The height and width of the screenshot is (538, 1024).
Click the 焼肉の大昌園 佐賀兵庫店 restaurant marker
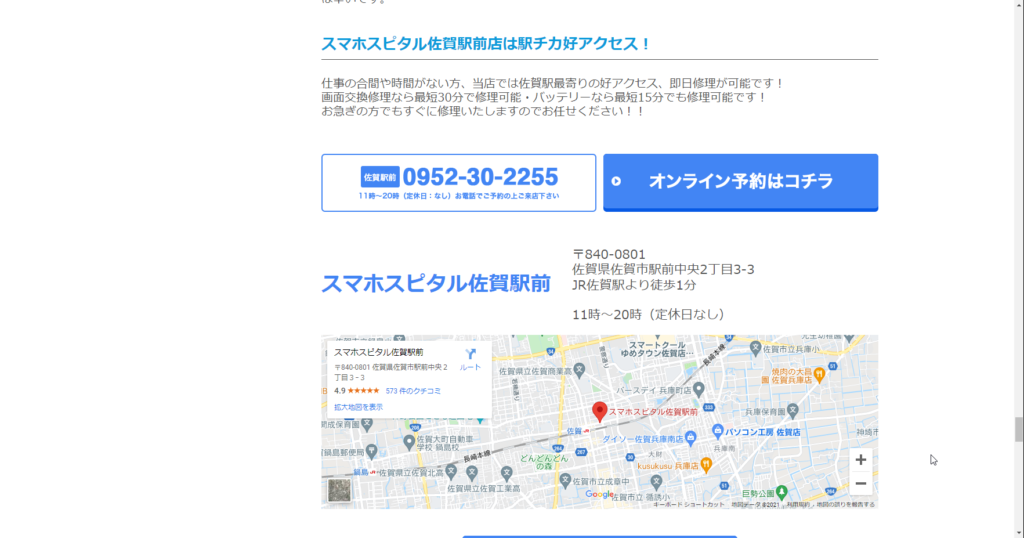pos(819,374)
